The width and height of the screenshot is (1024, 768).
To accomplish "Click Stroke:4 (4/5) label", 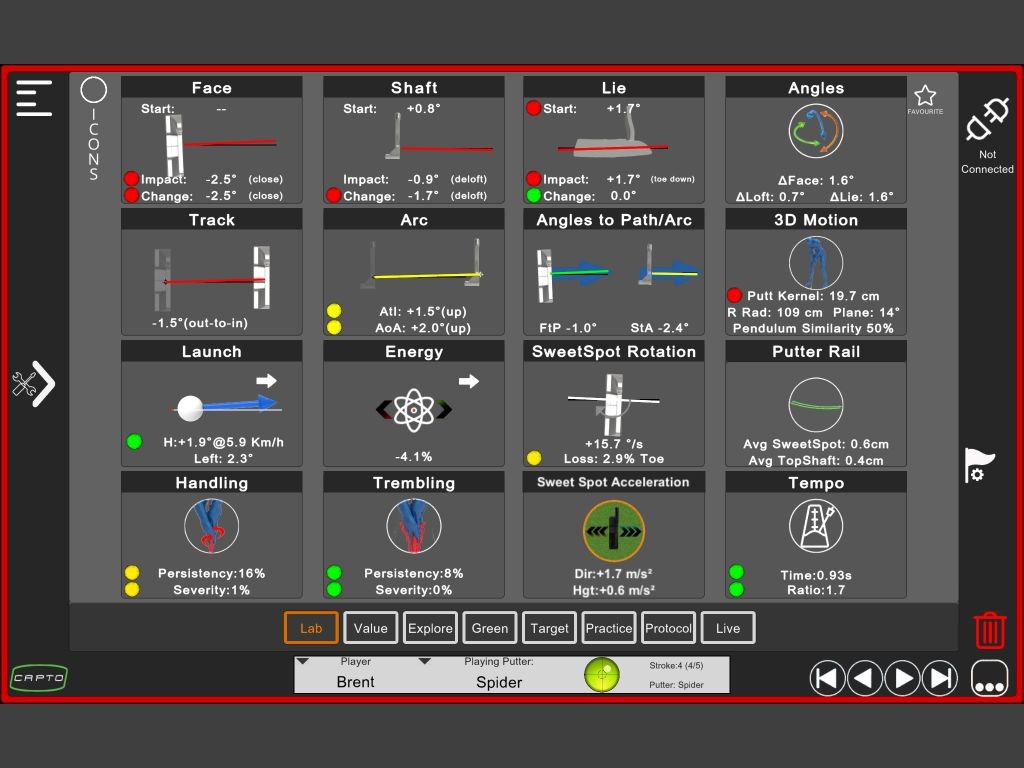I will pyautogui.click(x=676, y=665).
